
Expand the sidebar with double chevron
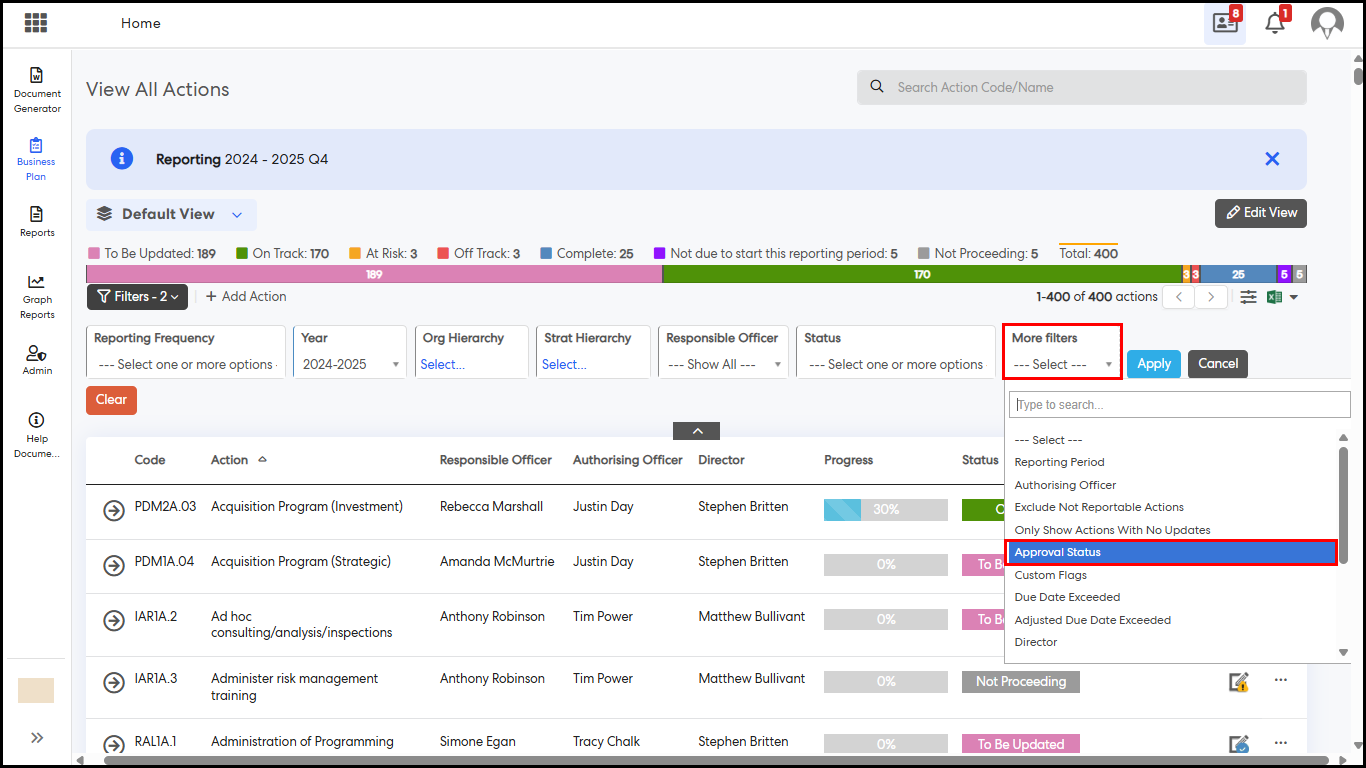click(37, 738)
